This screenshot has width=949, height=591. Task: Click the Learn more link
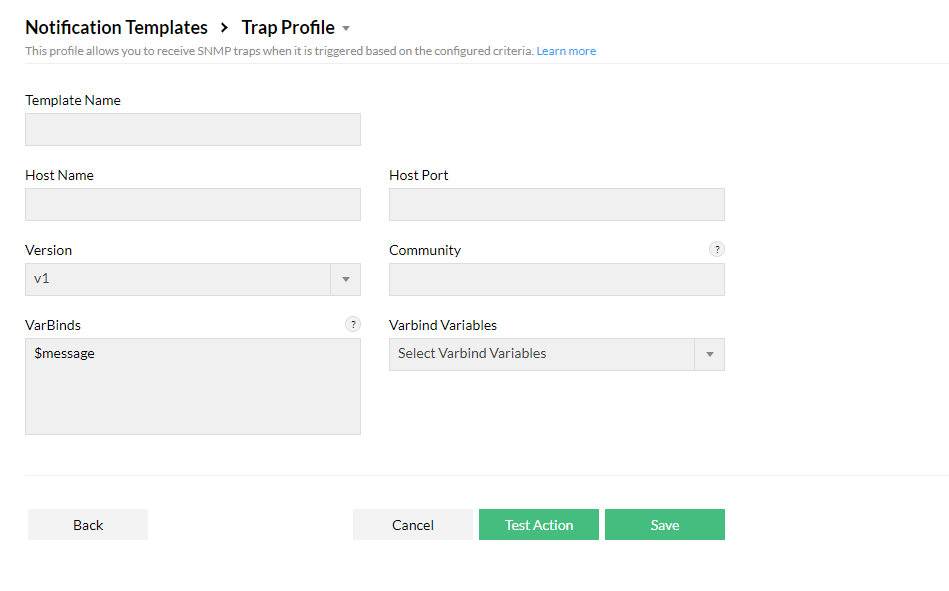[566, 50]
